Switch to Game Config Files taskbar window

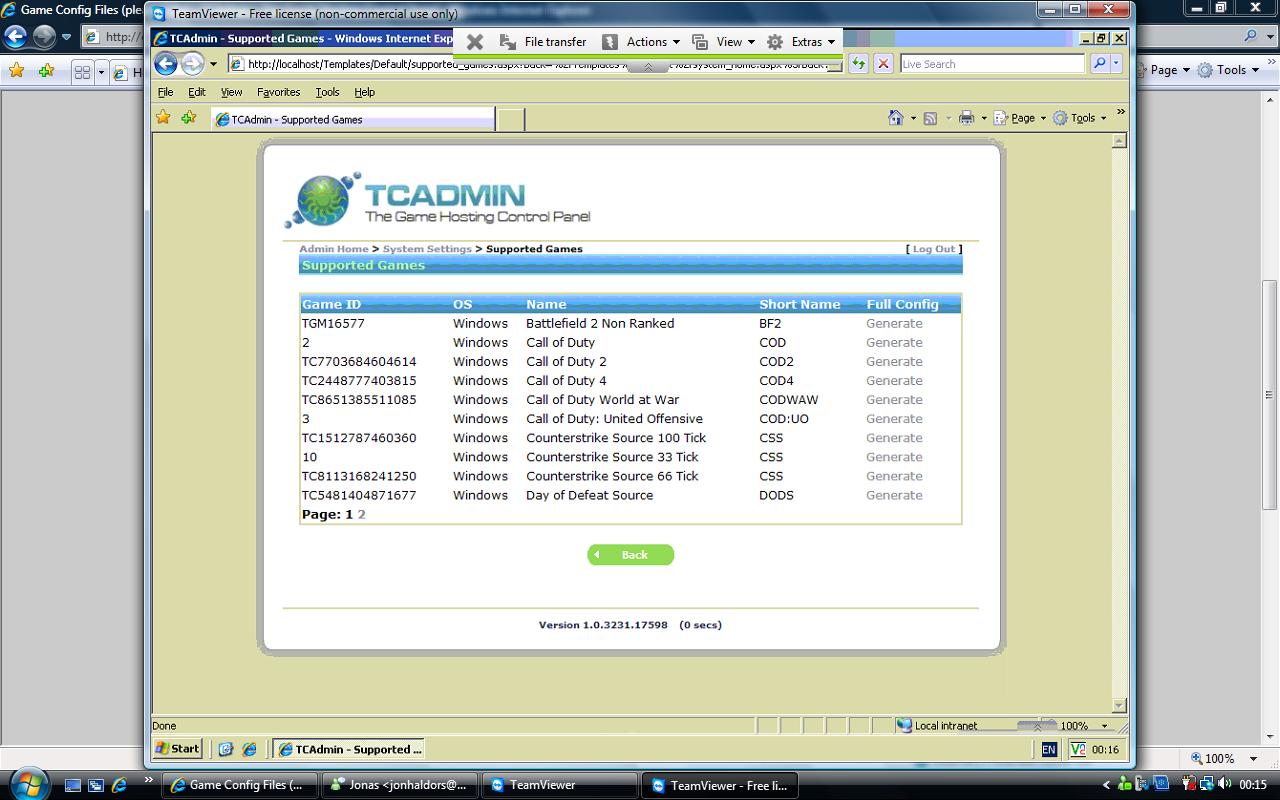pyautogui.click(x=240, y=785)
